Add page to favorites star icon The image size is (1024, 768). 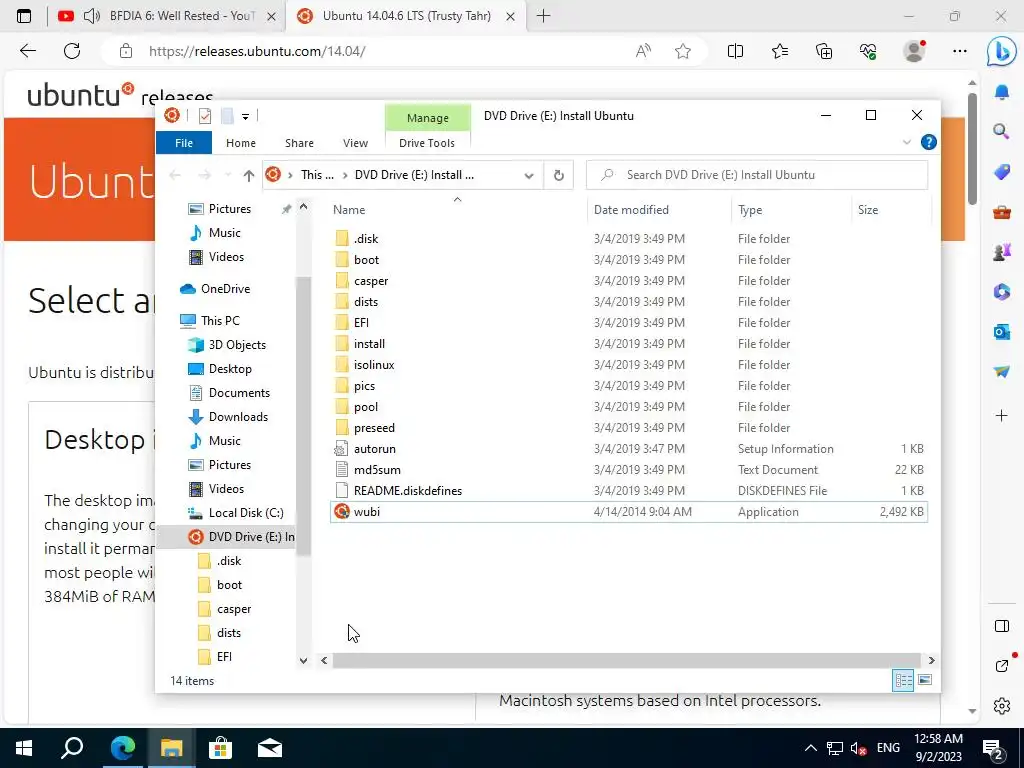click(683, 51)
